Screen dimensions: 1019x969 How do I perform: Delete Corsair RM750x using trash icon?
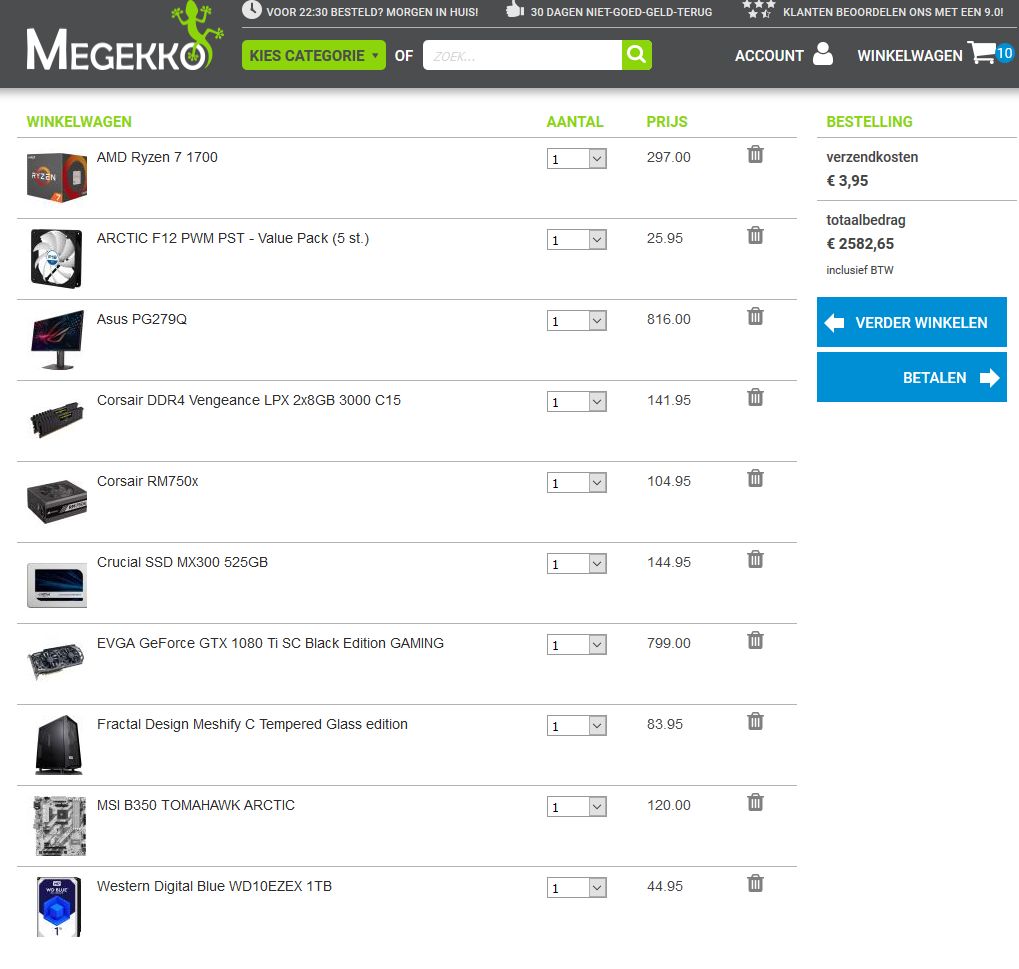[x=755, y=478]
